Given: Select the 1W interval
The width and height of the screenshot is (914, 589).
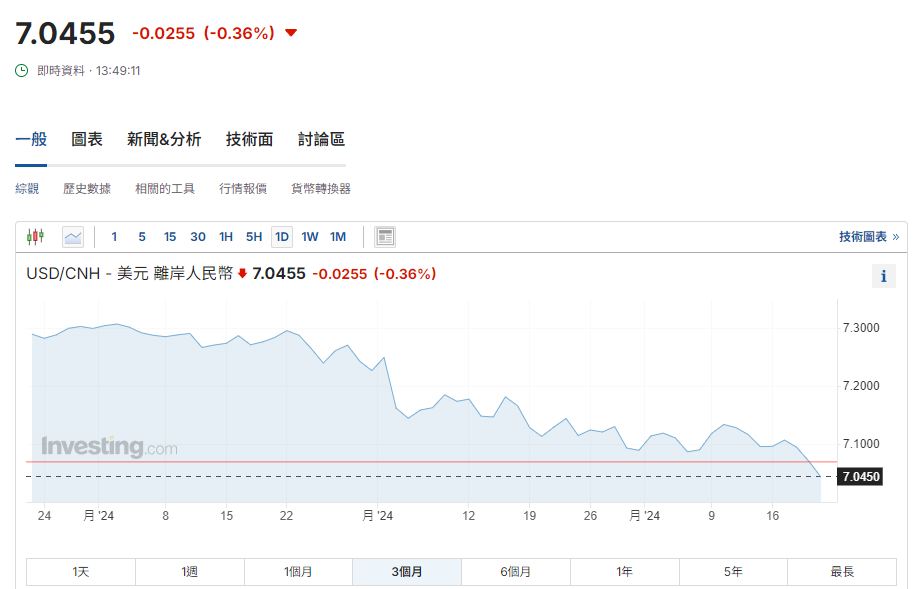Looking at the screenshot, I should coord(310,237).
